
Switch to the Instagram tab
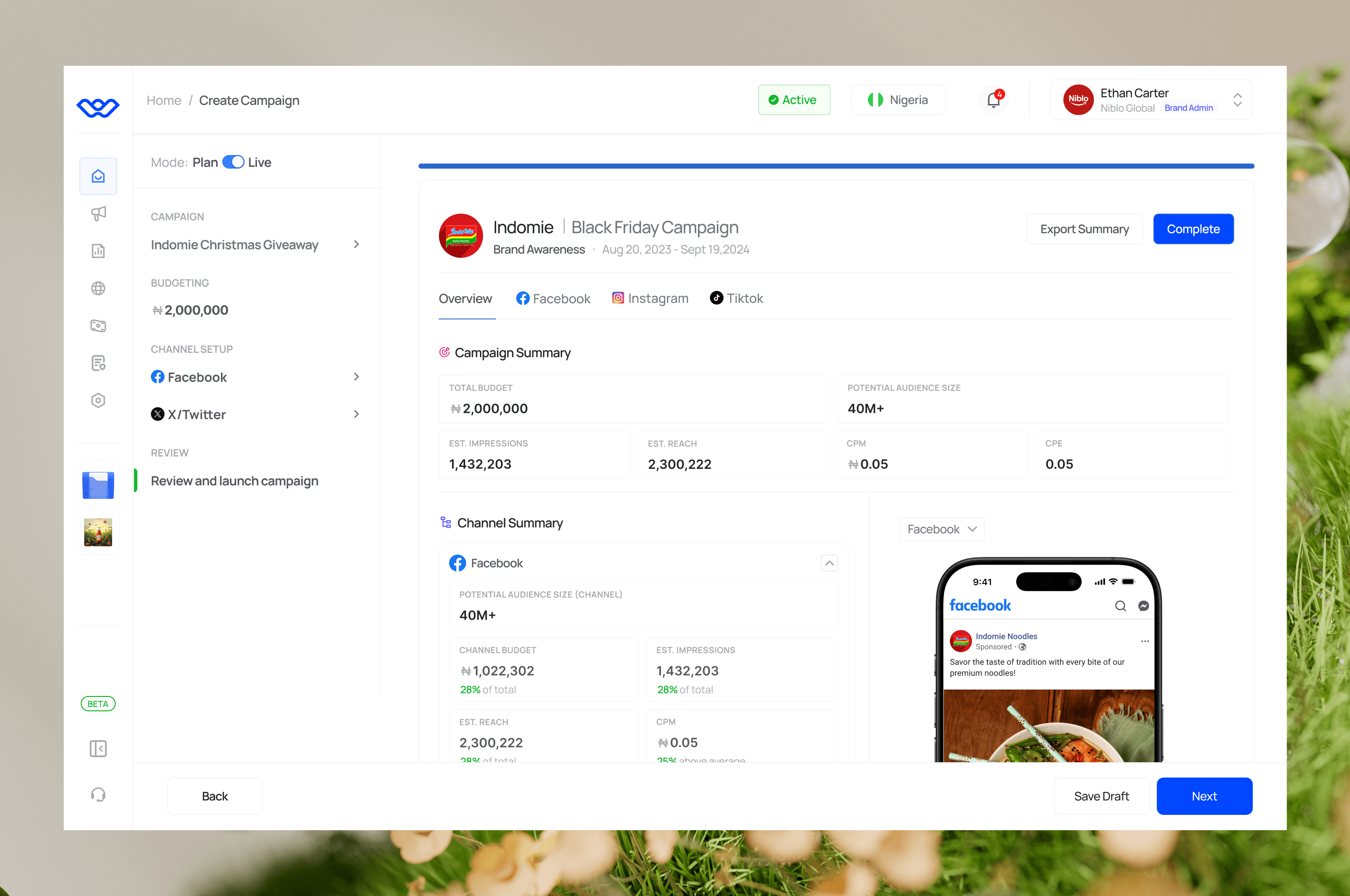(650, 298)
